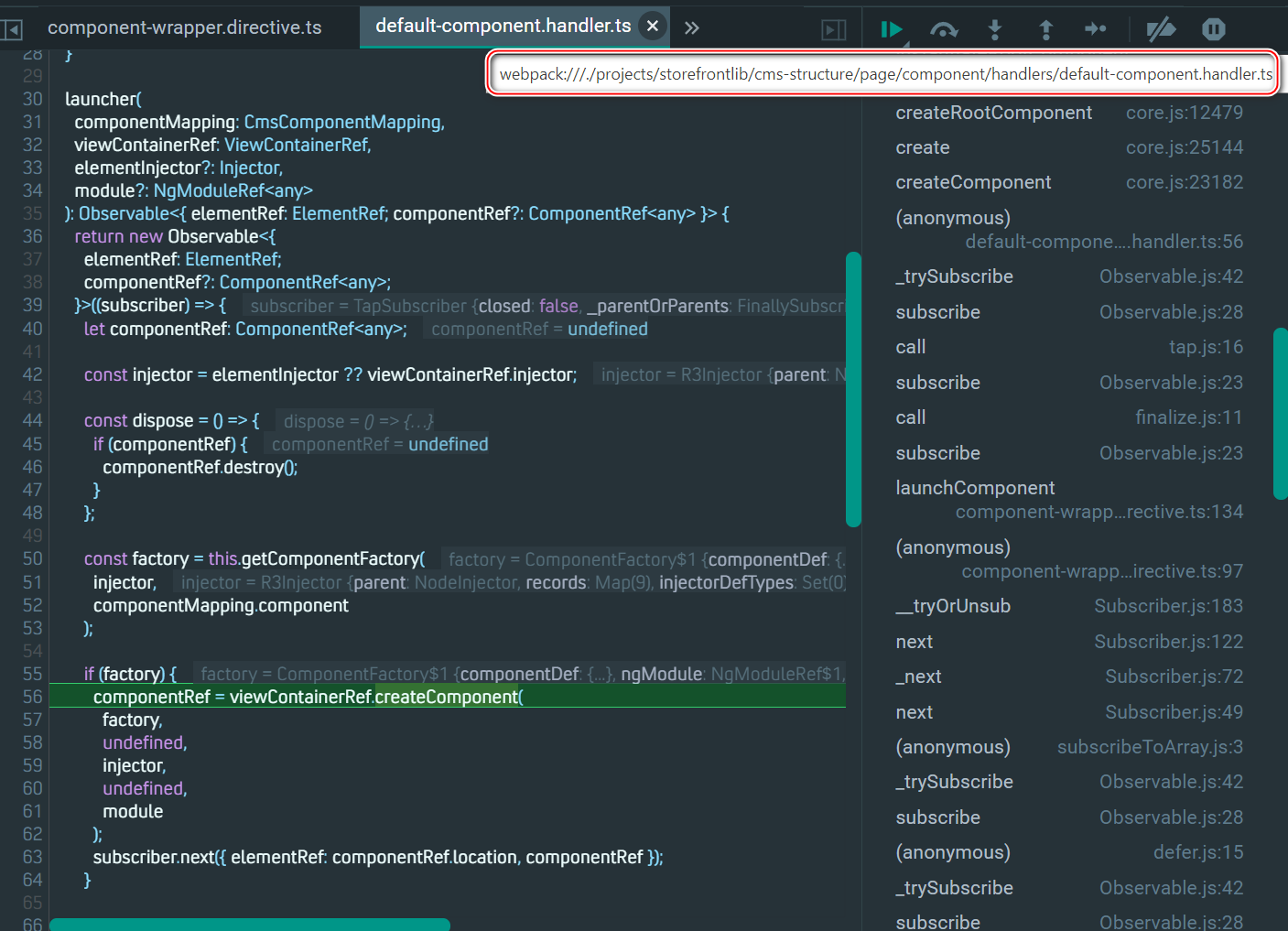Image resolution: width=1288 pixels, height=931 pixels.
Task: Step into next function call
Action: (x=995, y=30)
